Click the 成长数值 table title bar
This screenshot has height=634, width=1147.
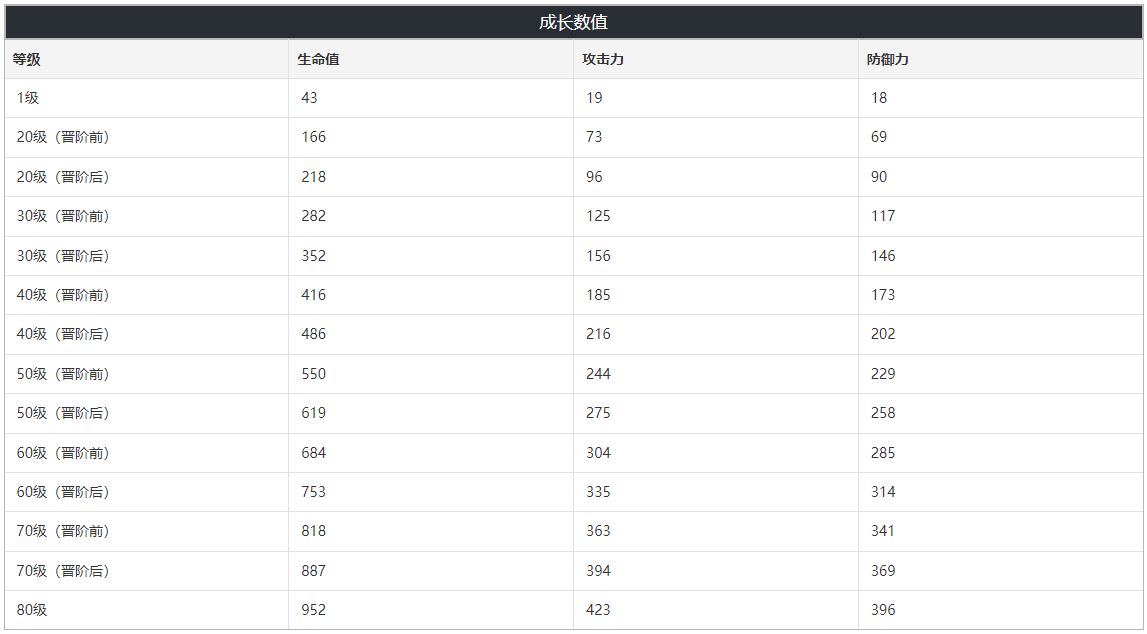573,22
